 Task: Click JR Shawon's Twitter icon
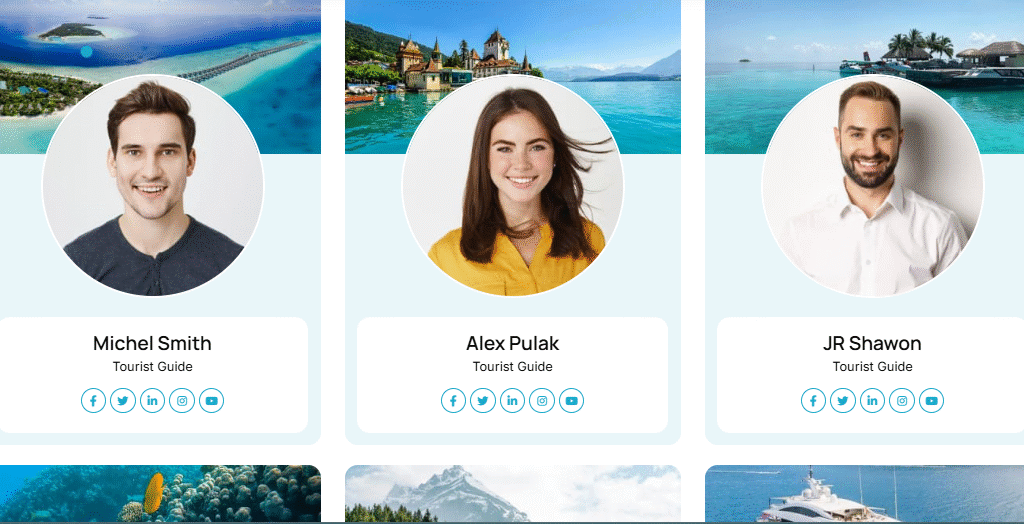[843, 401]
